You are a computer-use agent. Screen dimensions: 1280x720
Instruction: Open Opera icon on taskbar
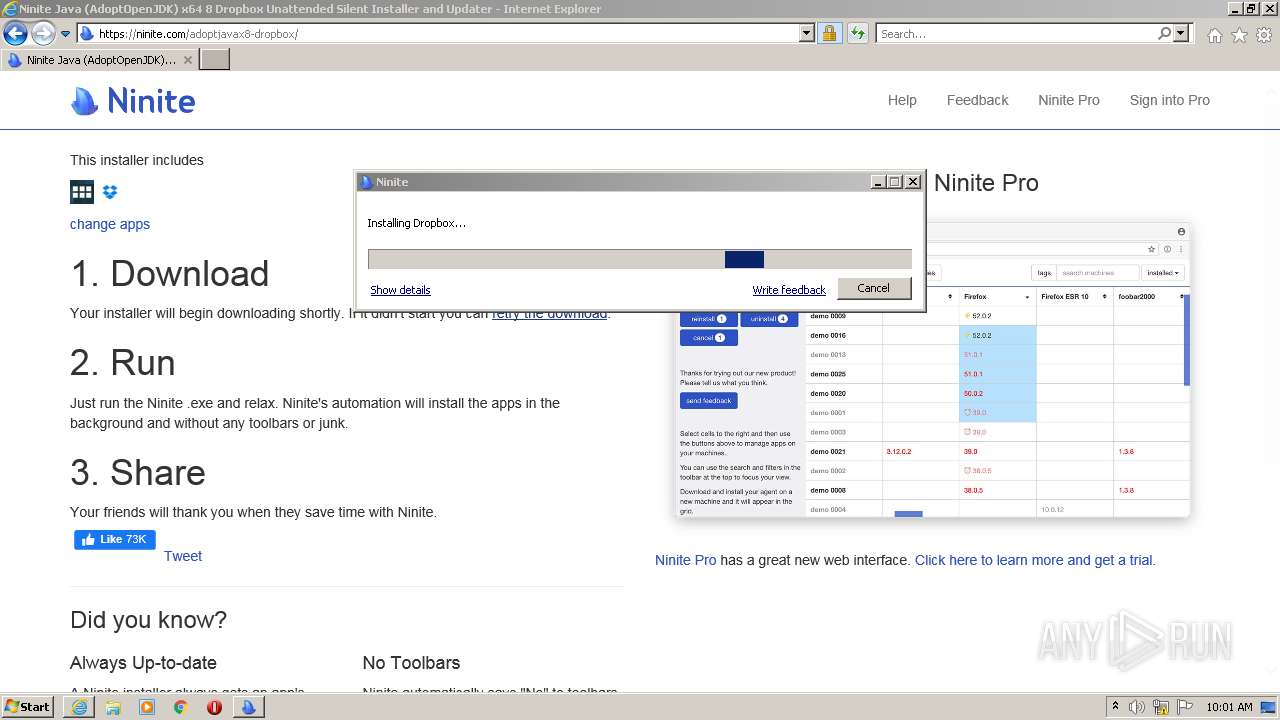tap(214, 707)
